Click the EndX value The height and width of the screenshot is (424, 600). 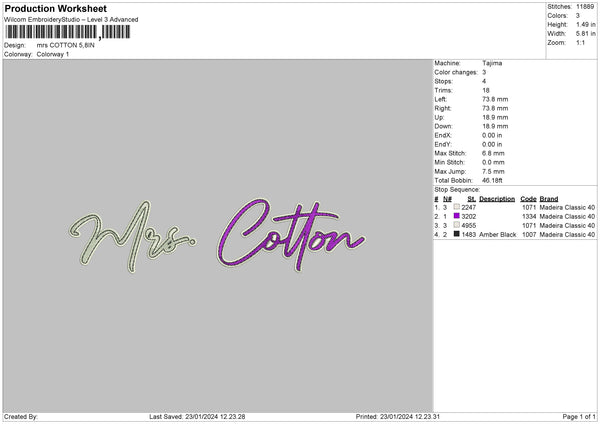(492, 135)
